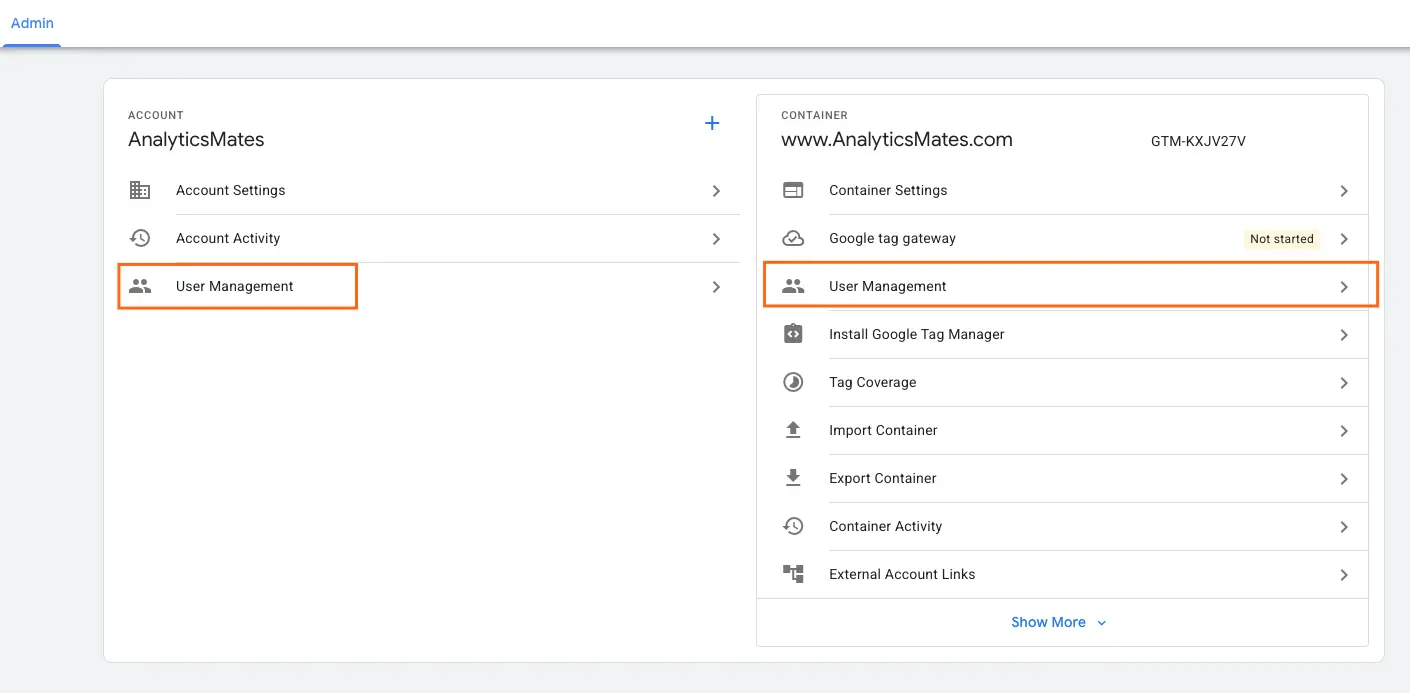Screen dimensions: 1410x693
Task: Click the people icon for container User Management
Action: click(x=793, y=286)
